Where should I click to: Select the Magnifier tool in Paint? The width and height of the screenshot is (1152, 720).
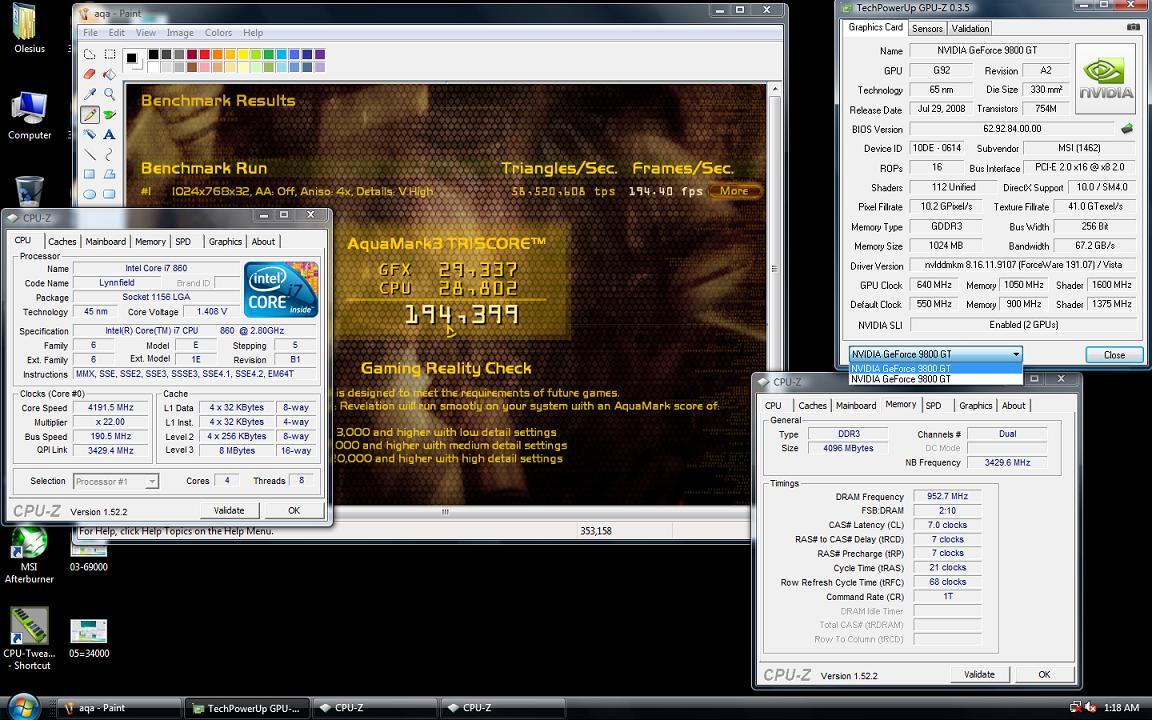tap(109, 94)
